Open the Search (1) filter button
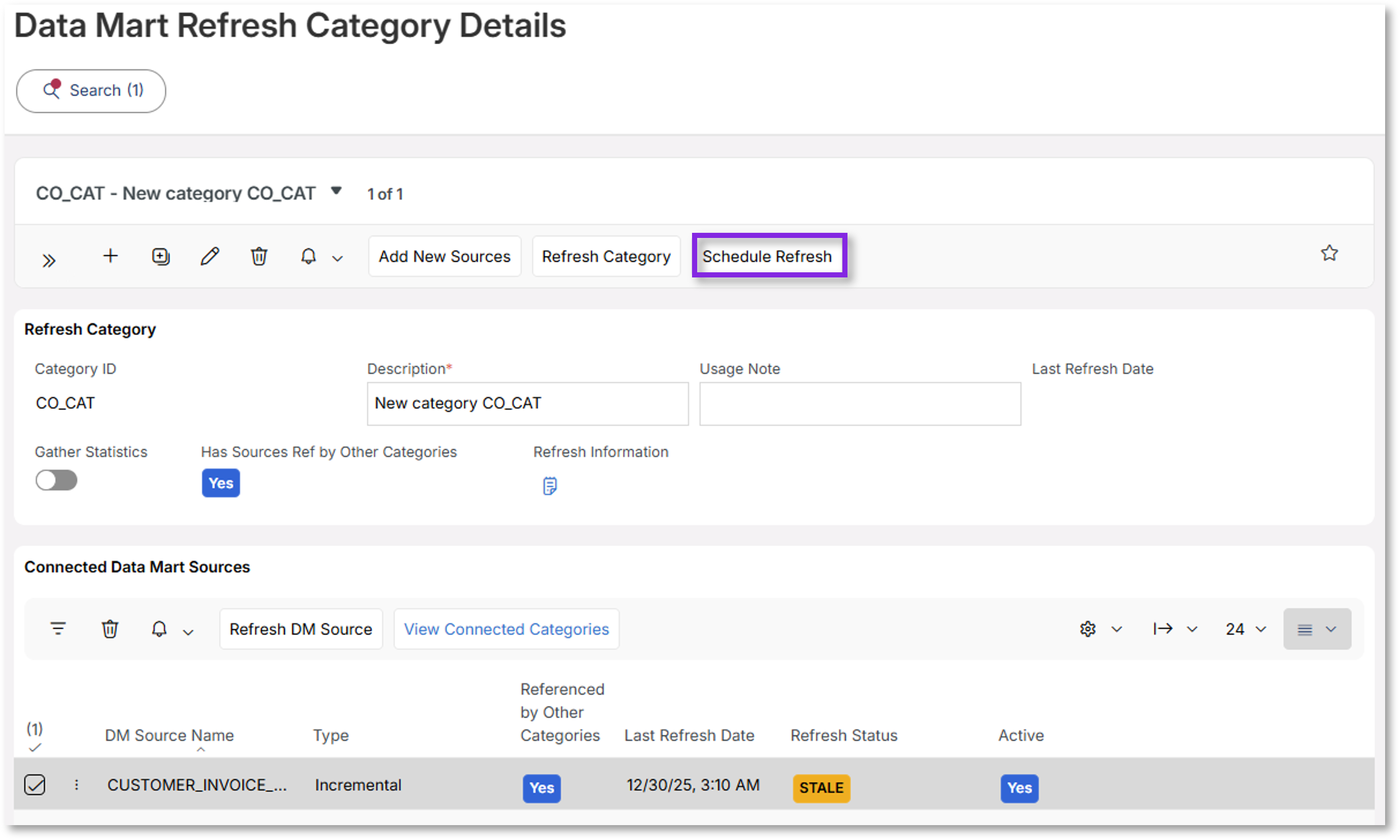 point(91,91)
